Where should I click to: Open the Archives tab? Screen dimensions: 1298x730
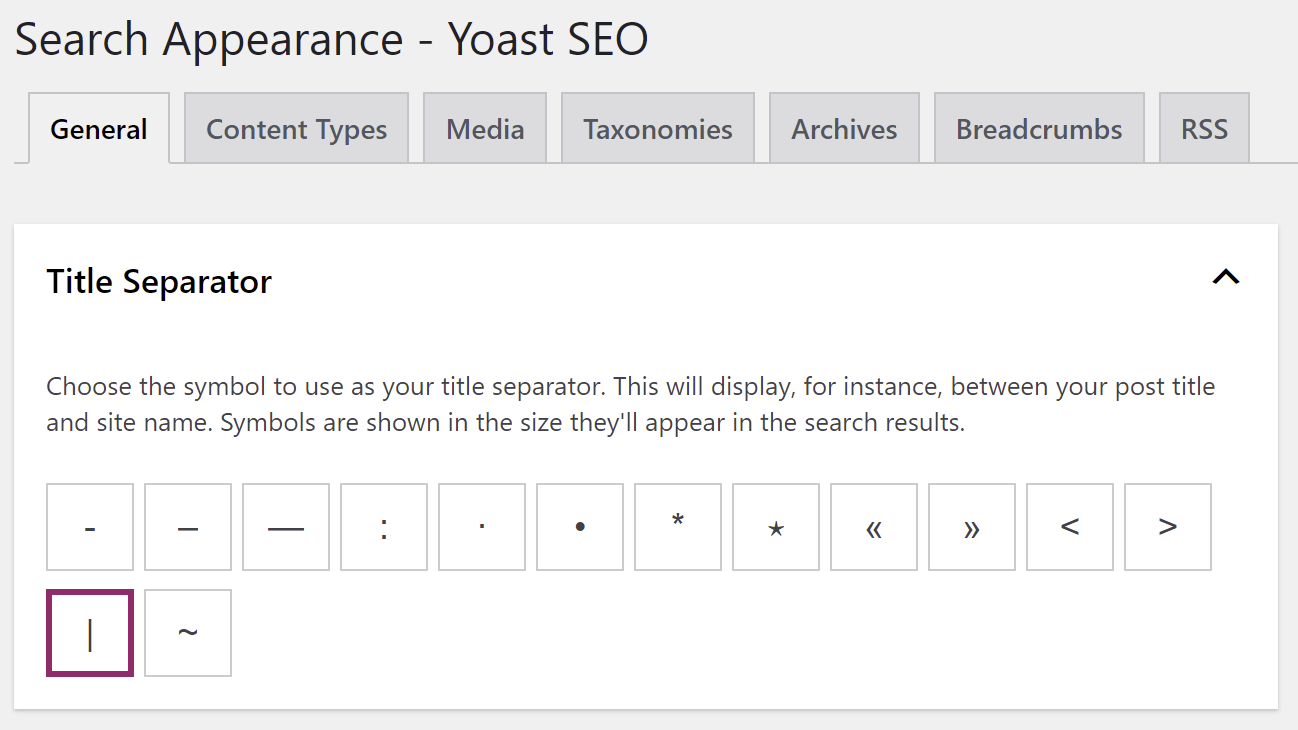click(x=844, y=129)
